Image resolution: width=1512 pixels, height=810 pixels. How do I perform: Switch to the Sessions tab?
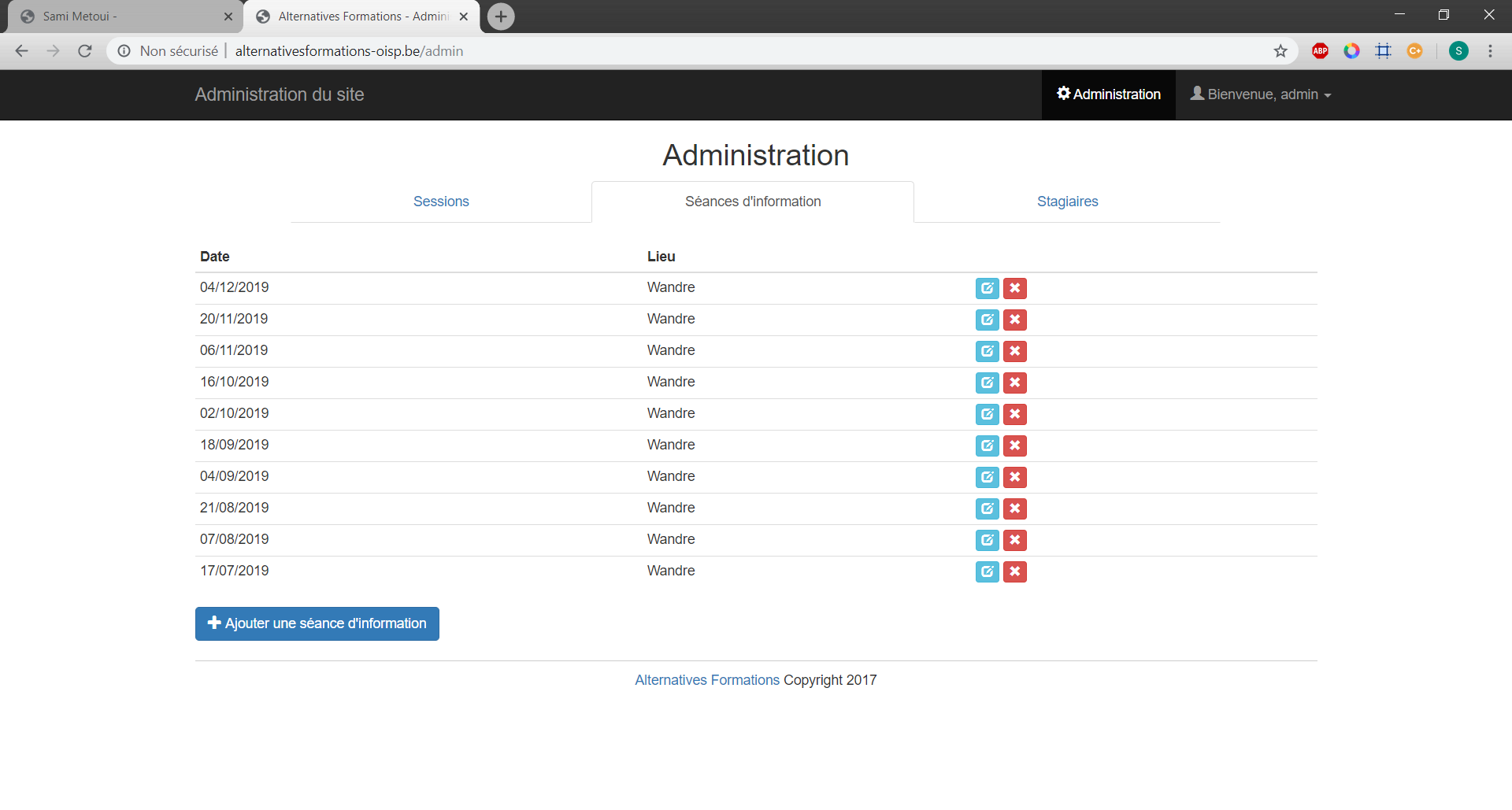click(x=441, y=202)
